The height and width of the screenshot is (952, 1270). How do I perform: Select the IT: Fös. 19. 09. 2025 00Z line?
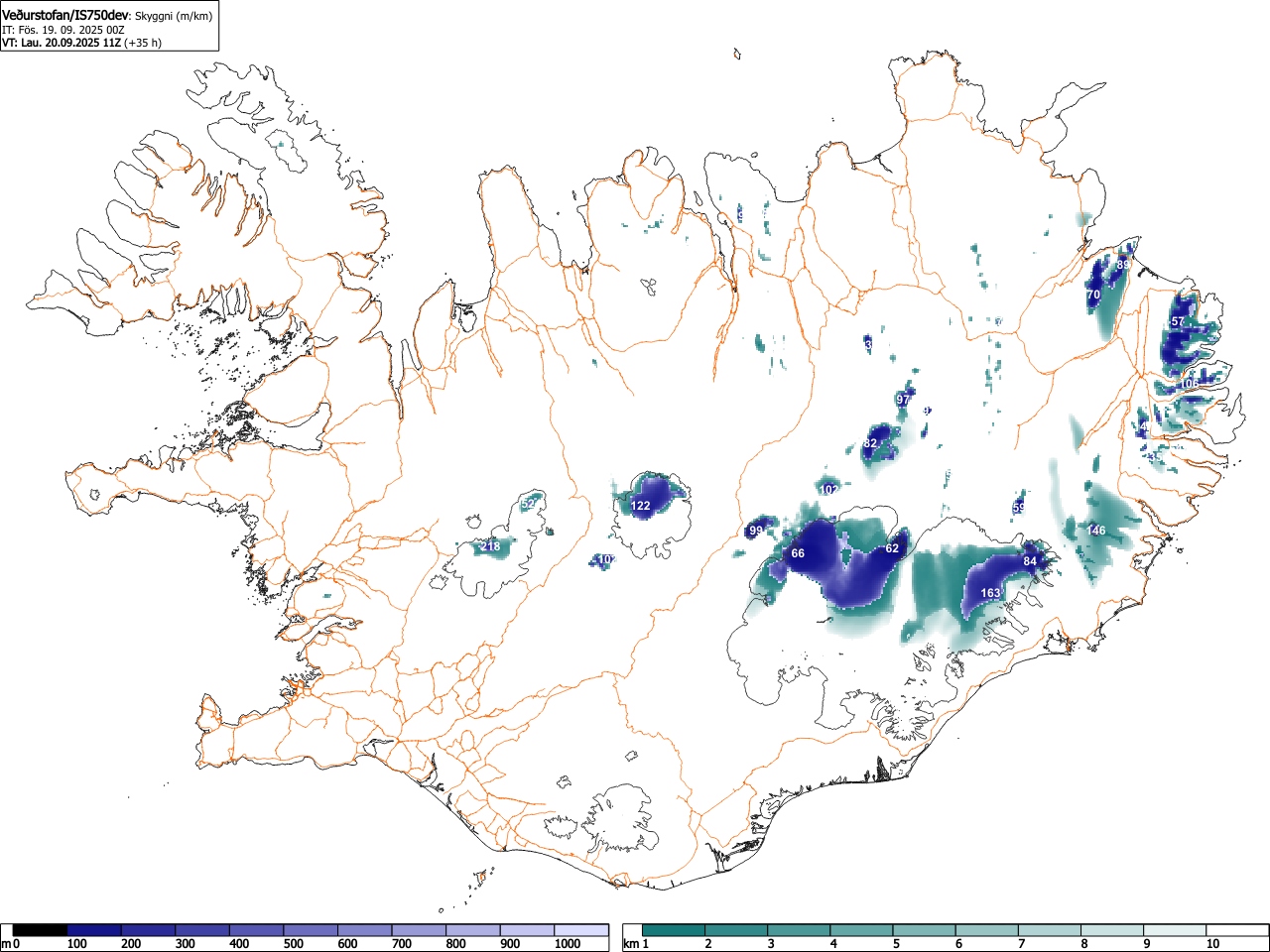click(x=63, y=30)
